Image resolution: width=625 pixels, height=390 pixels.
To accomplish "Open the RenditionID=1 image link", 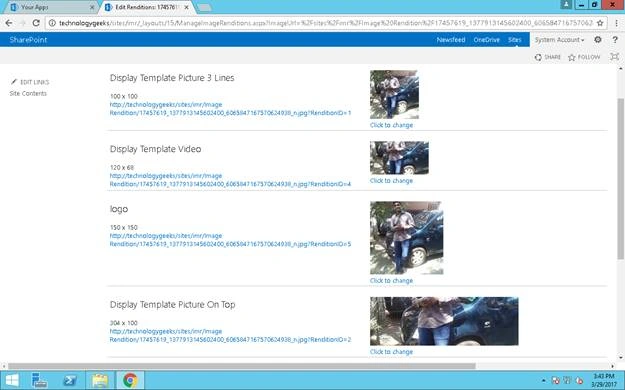I will click(x=230, y=108).
